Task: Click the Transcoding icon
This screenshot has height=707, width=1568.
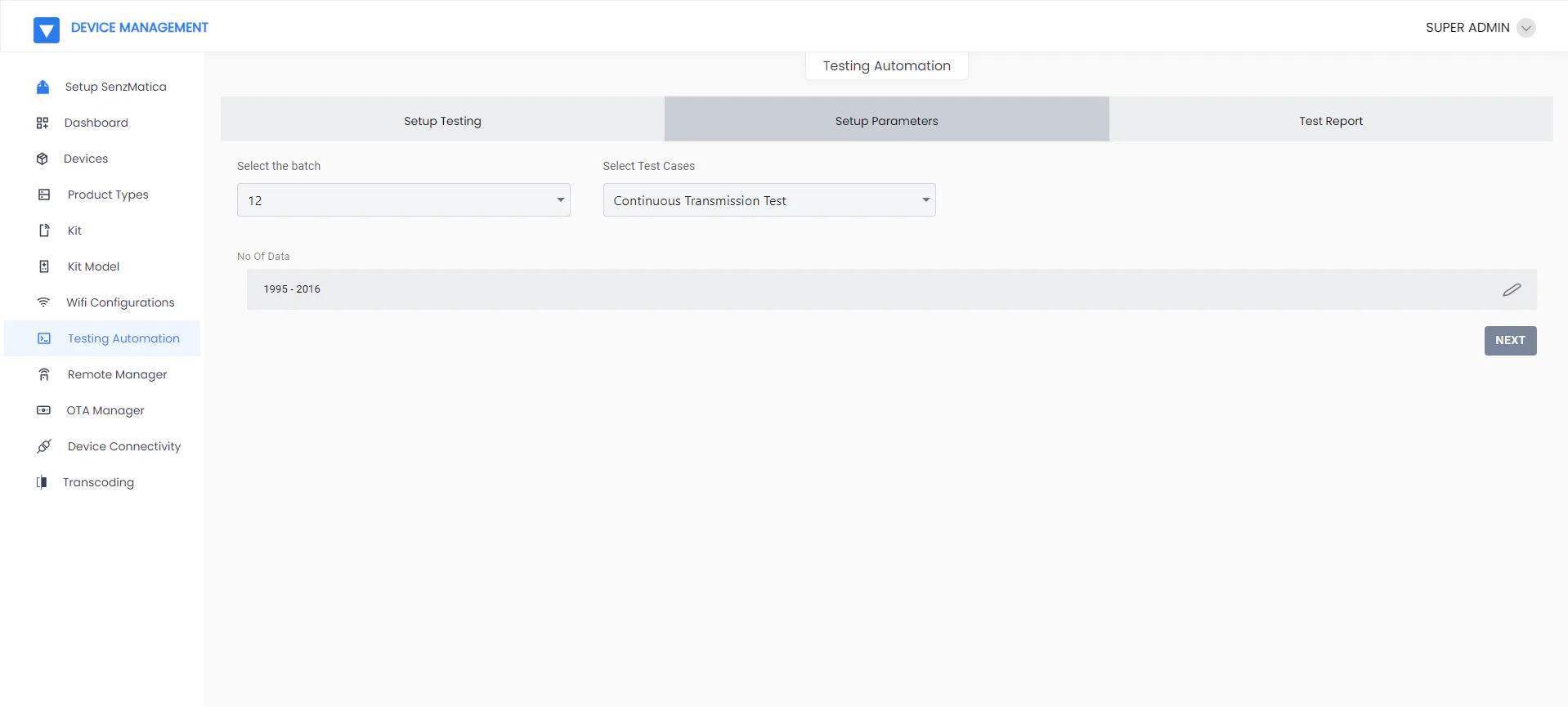Action: click(x=42, y=482)
